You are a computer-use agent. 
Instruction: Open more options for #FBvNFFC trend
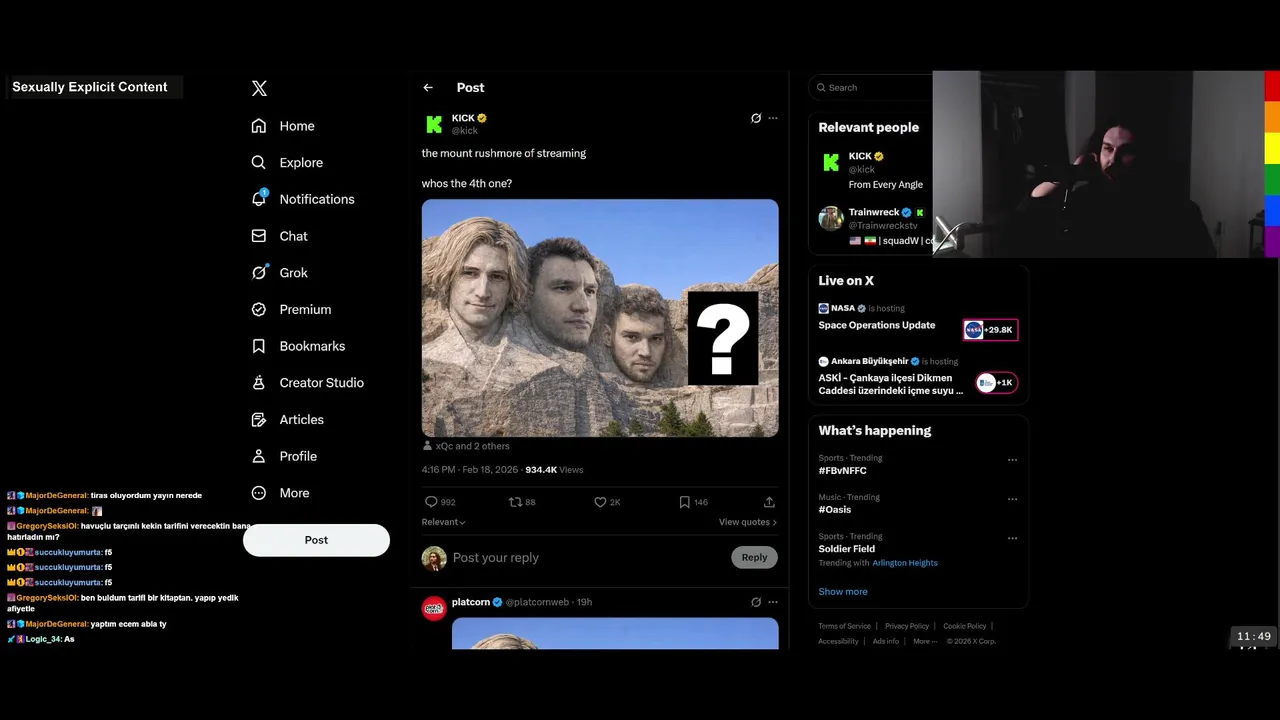pyautogui.click(x=1012, y=460)
